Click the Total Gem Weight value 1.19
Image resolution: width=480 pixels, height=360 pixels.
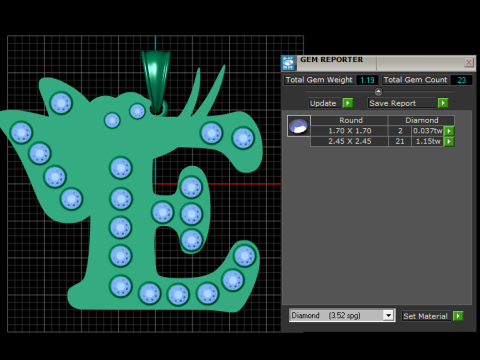367,80
